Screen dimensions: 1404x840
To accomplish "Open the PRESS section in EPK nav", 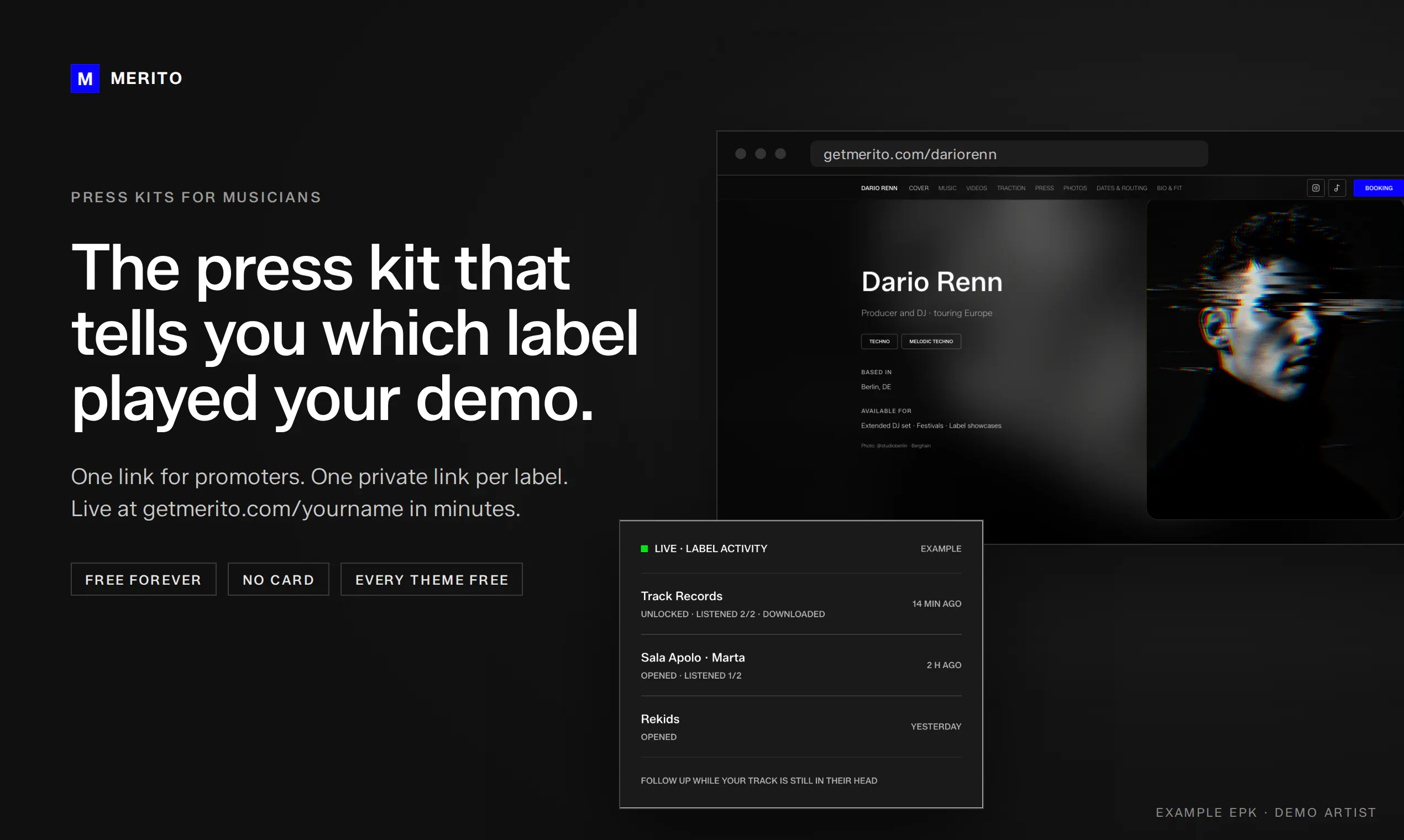I will tap(1044, 188).
